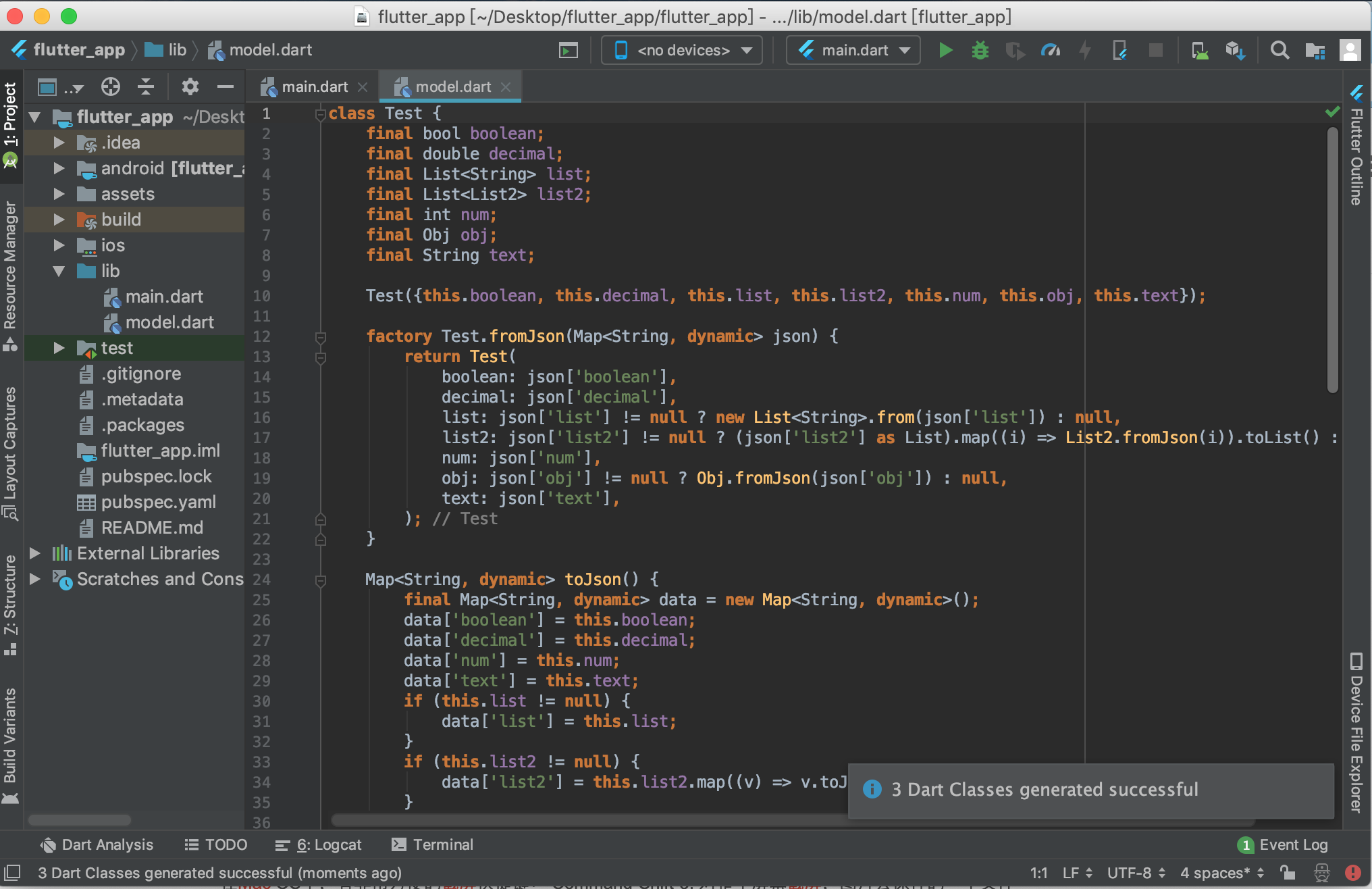Screen dimensions: 1372x889
Task: Expand the android folder in project tree
Action: coord(59,168)
